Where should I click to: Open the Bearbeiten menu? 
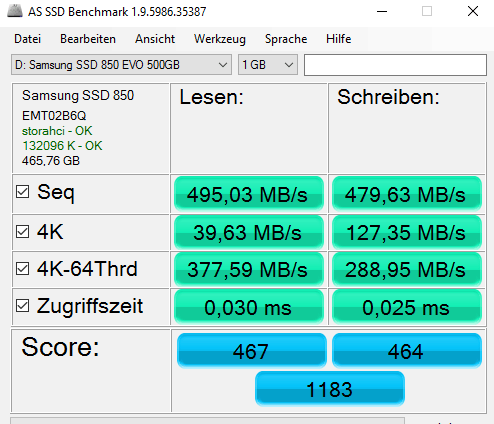(88, 39)
